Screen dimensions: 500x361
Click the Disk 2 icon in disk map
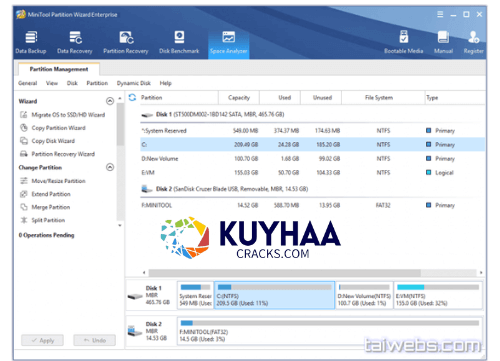pyautogui.click(x=135, y=331)
